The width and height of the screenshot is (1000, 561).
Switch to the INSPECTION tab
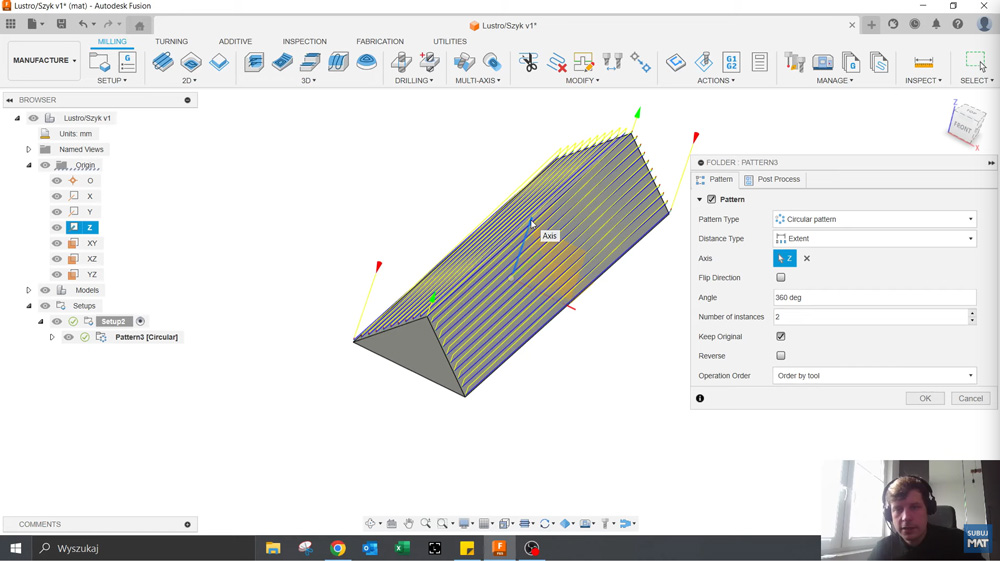point(305,41)
